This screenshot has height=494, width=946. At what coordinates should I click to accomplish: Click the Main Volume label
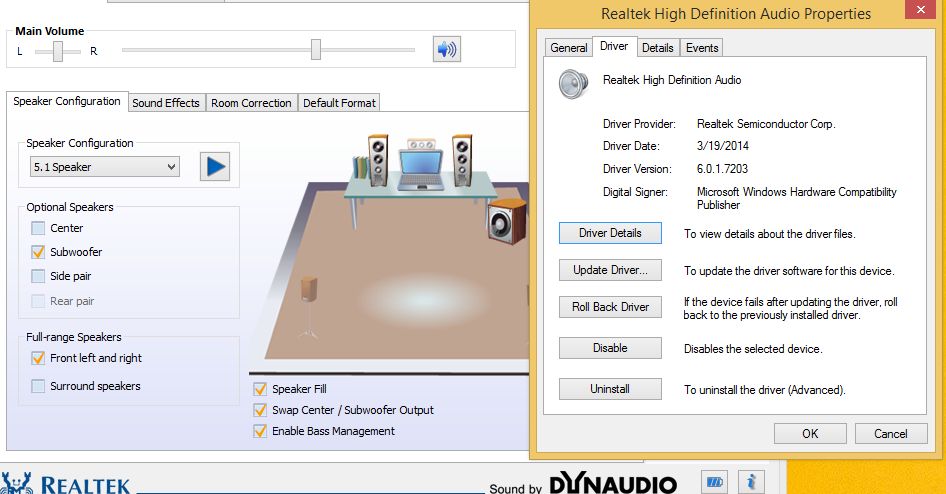tap(49, 31)
